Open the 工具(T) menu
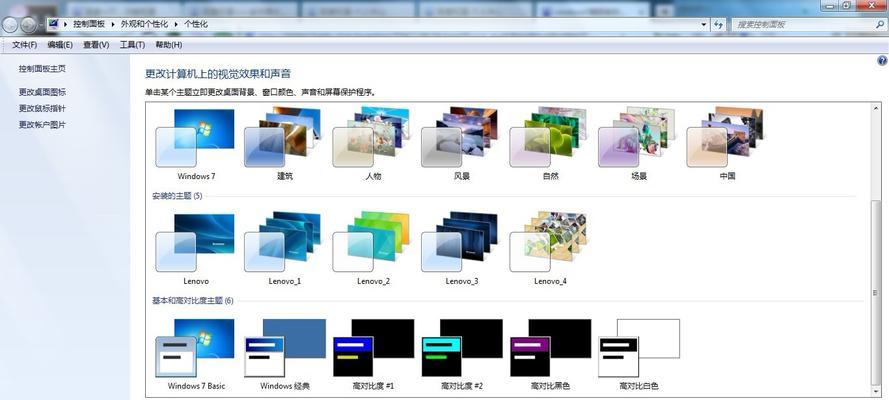Screen dimensions: 889x400 [x=132, y=45]
